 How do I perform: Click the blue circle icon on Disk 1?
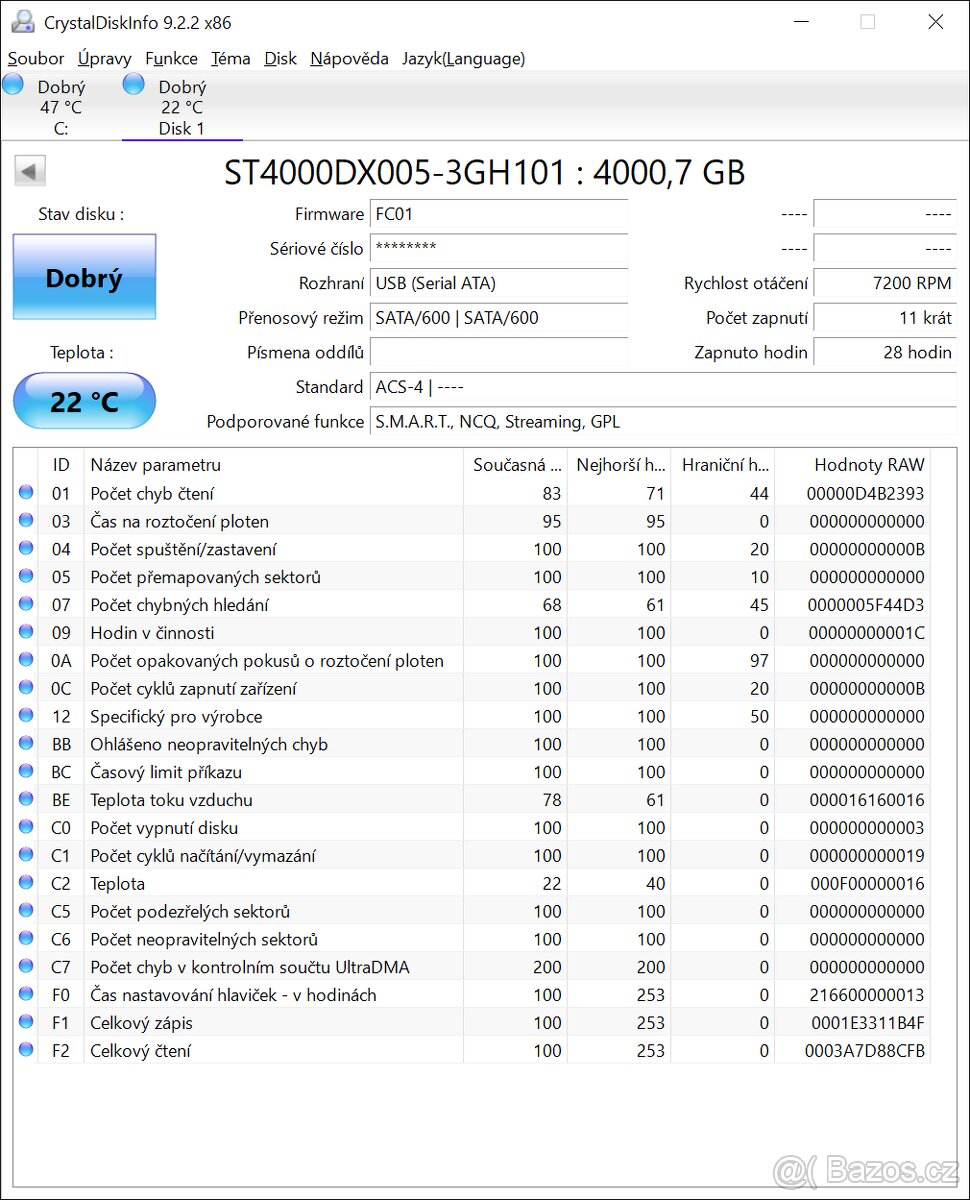[x=133, y=84]
